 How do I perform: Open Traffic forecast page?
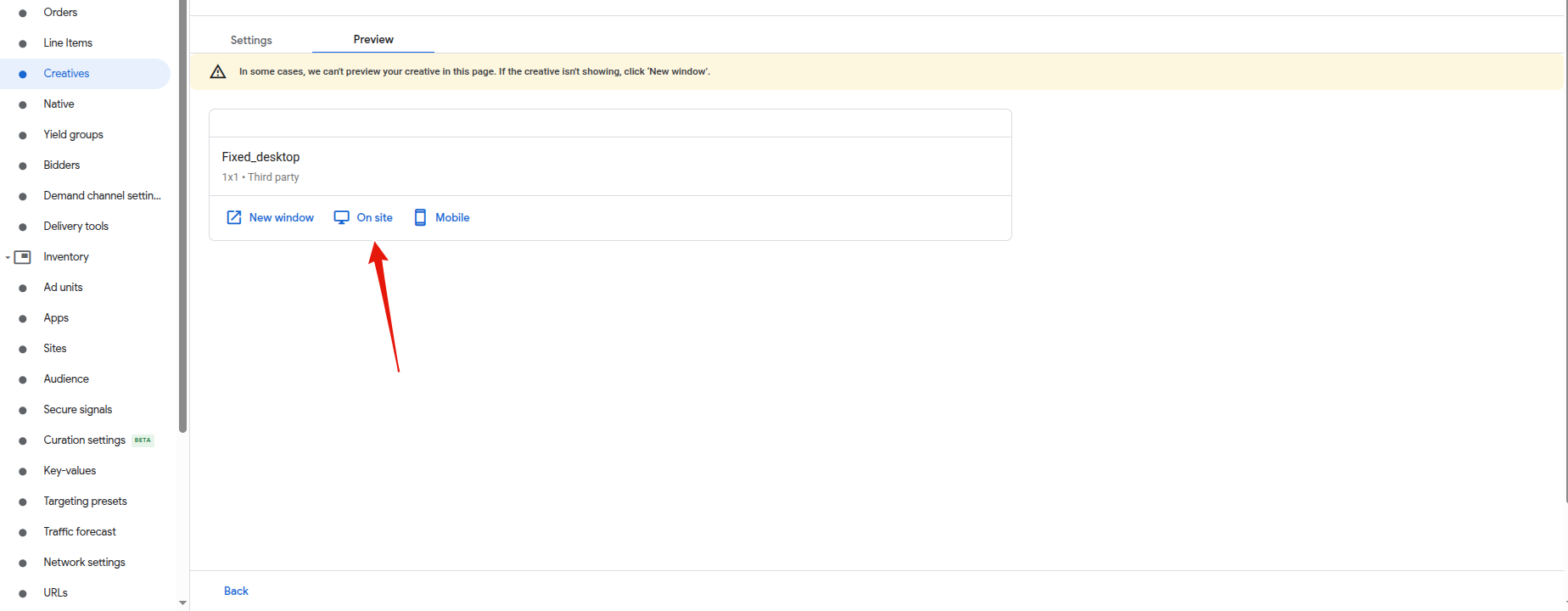(x=80, y=532)
